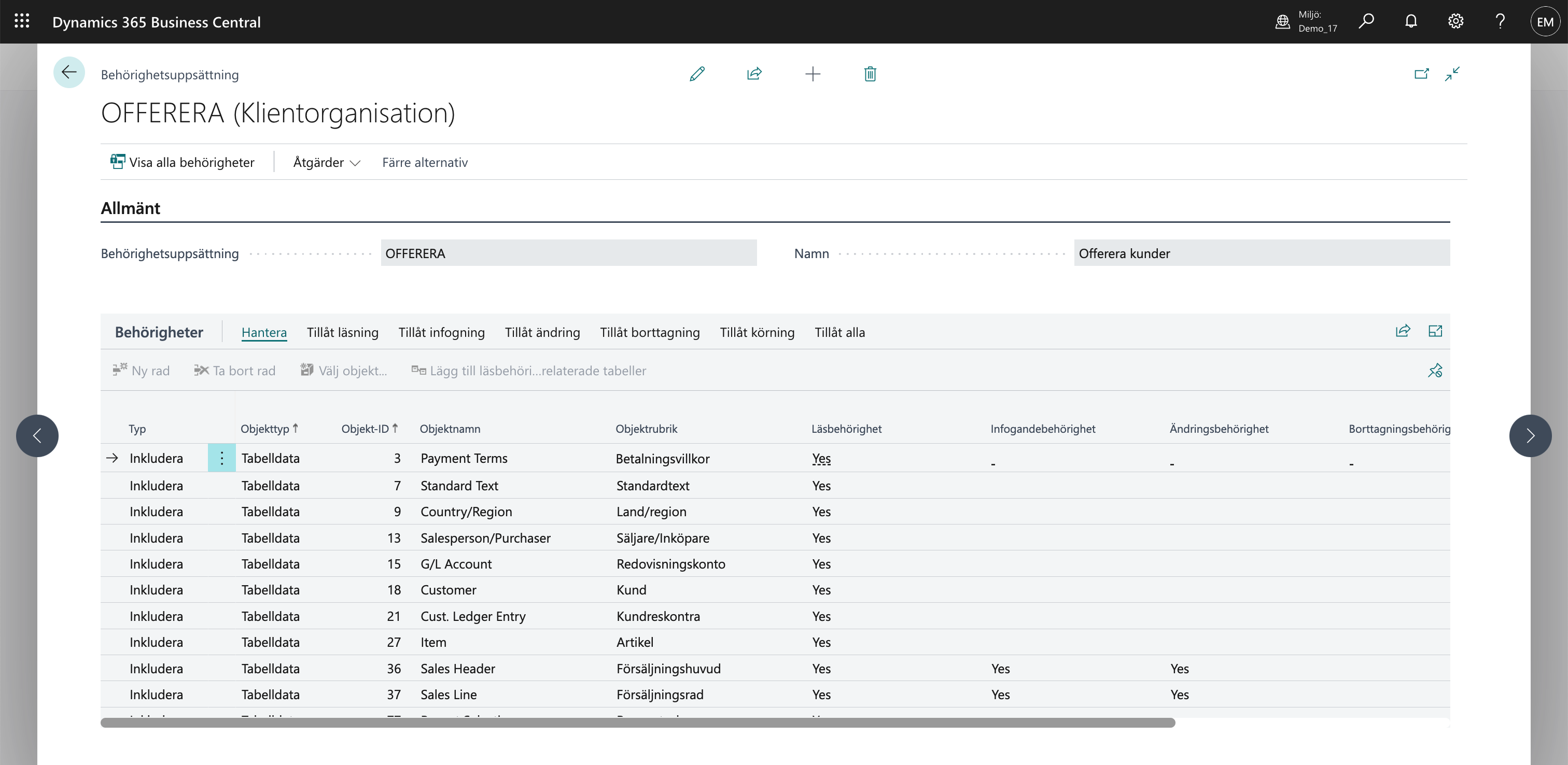Click the G/L Account cell

tap(456, 563)
